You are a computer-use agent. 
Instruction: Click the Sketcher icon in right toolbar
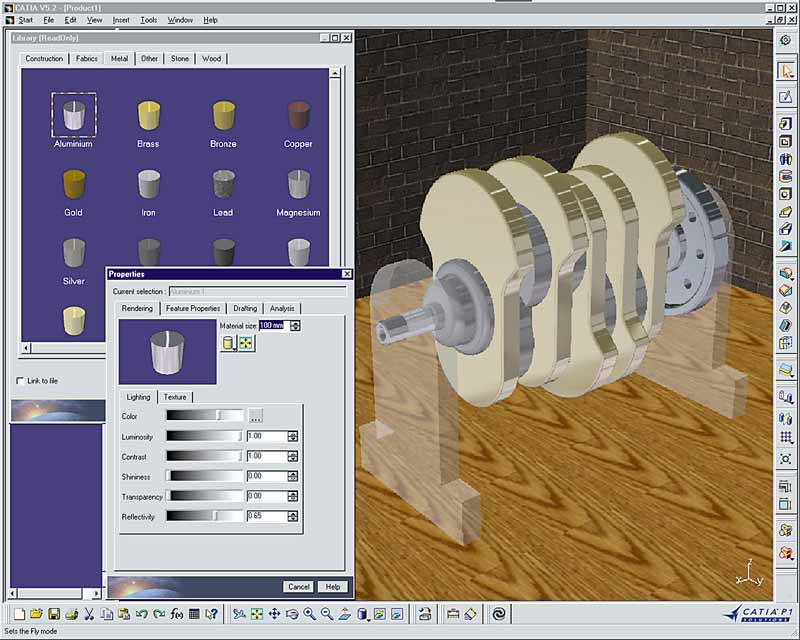pos(786,96)
